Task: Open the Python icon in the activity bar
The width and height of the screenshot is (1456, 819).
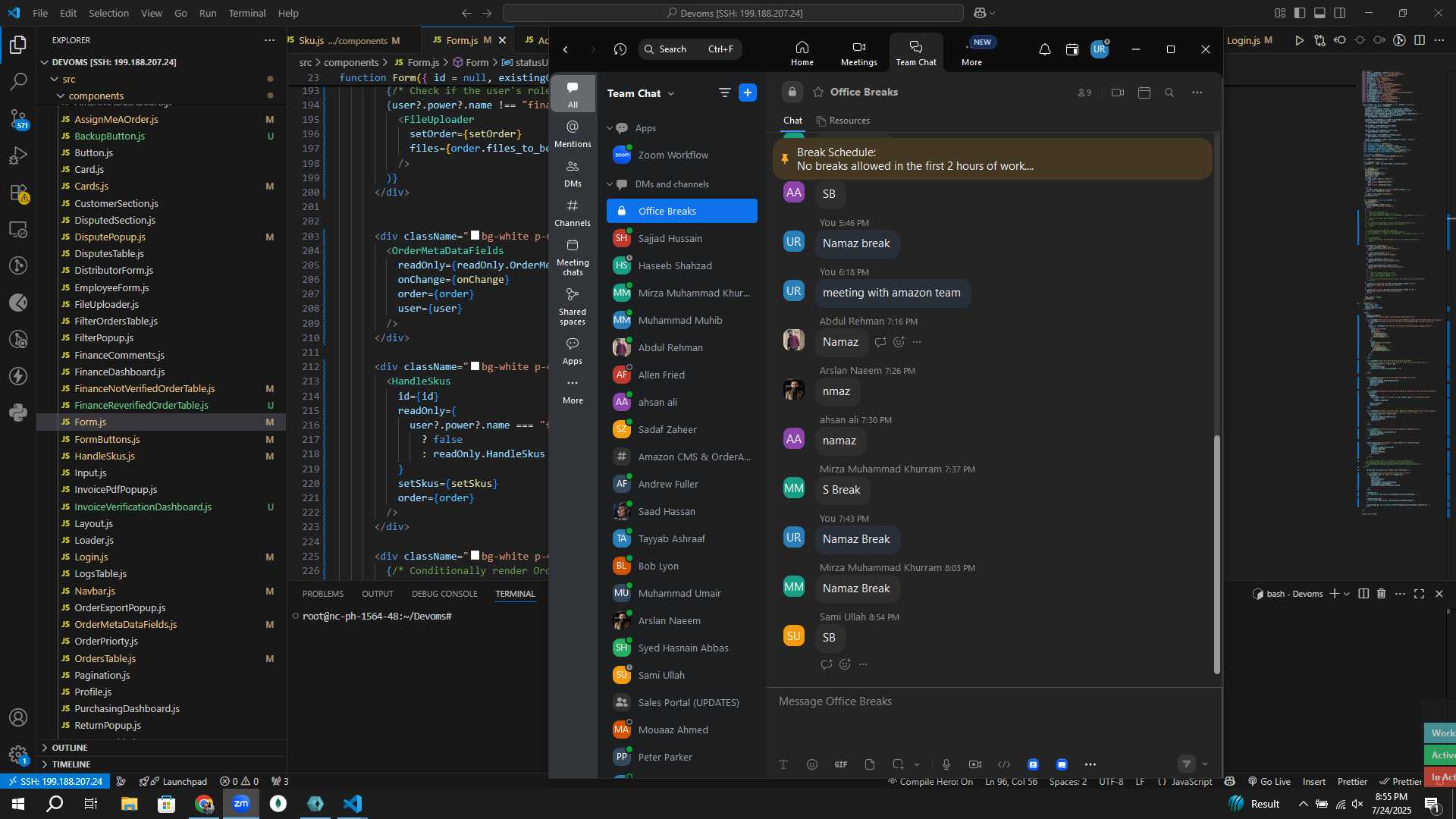Action: point(18,413)
